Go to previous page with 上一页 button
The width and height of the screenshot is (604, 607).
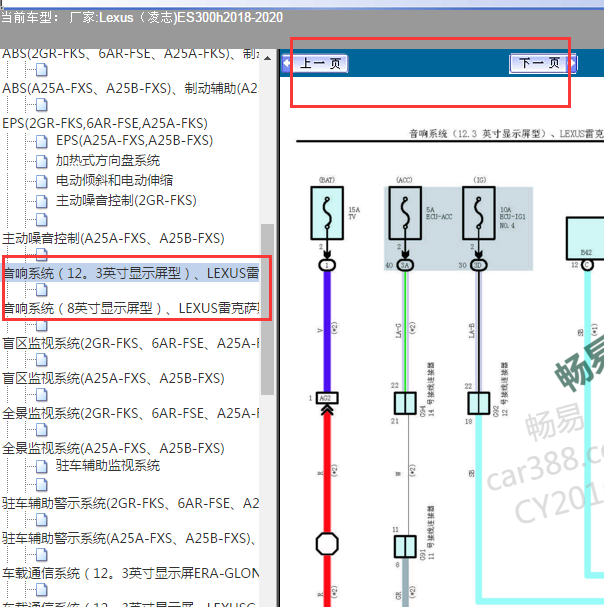click(315, 63)
